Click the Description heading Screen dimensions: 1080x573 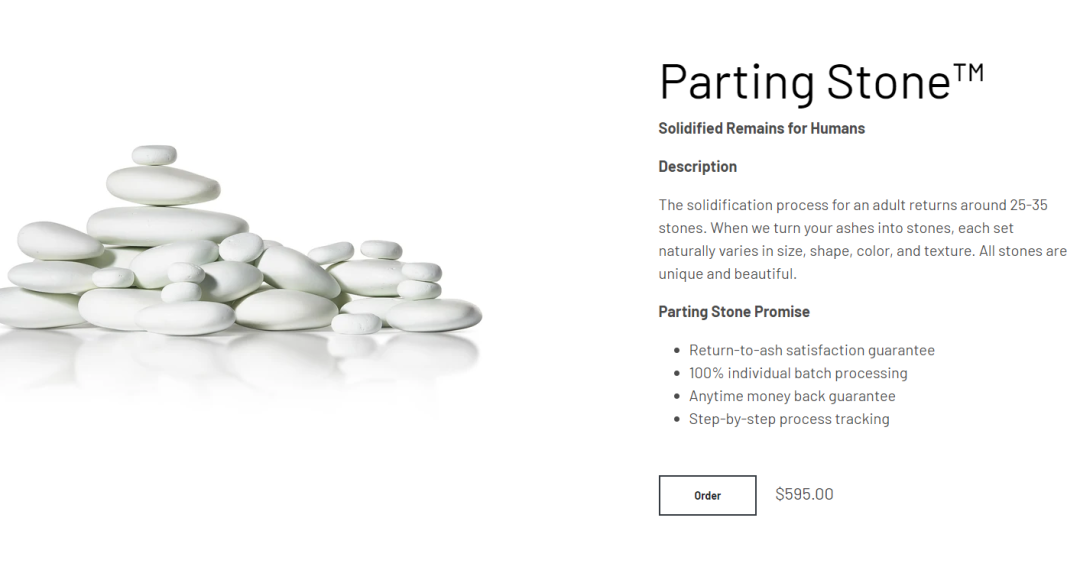tap(697, 166)
